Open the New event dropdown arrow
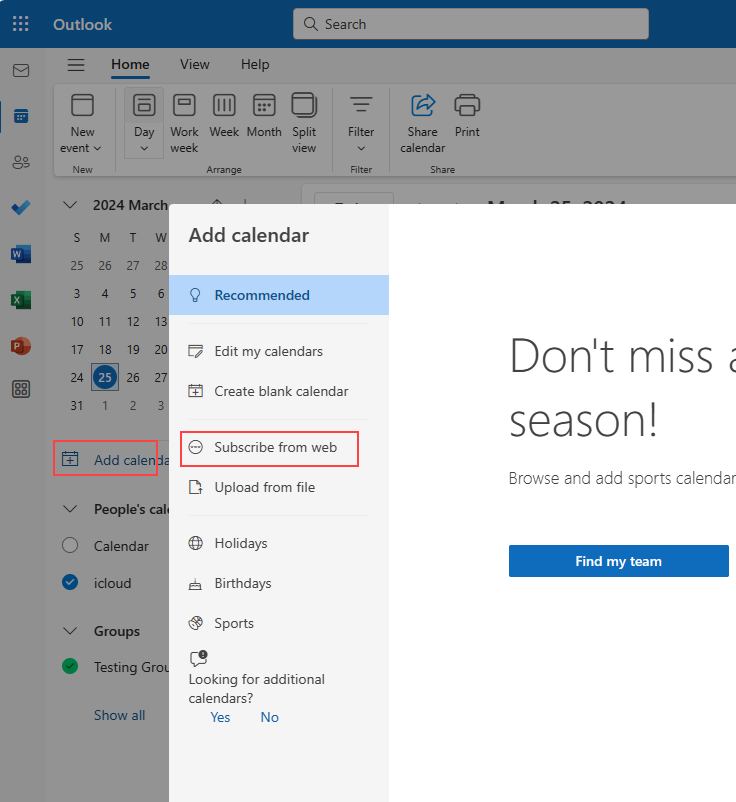 (x=97, y=148)
